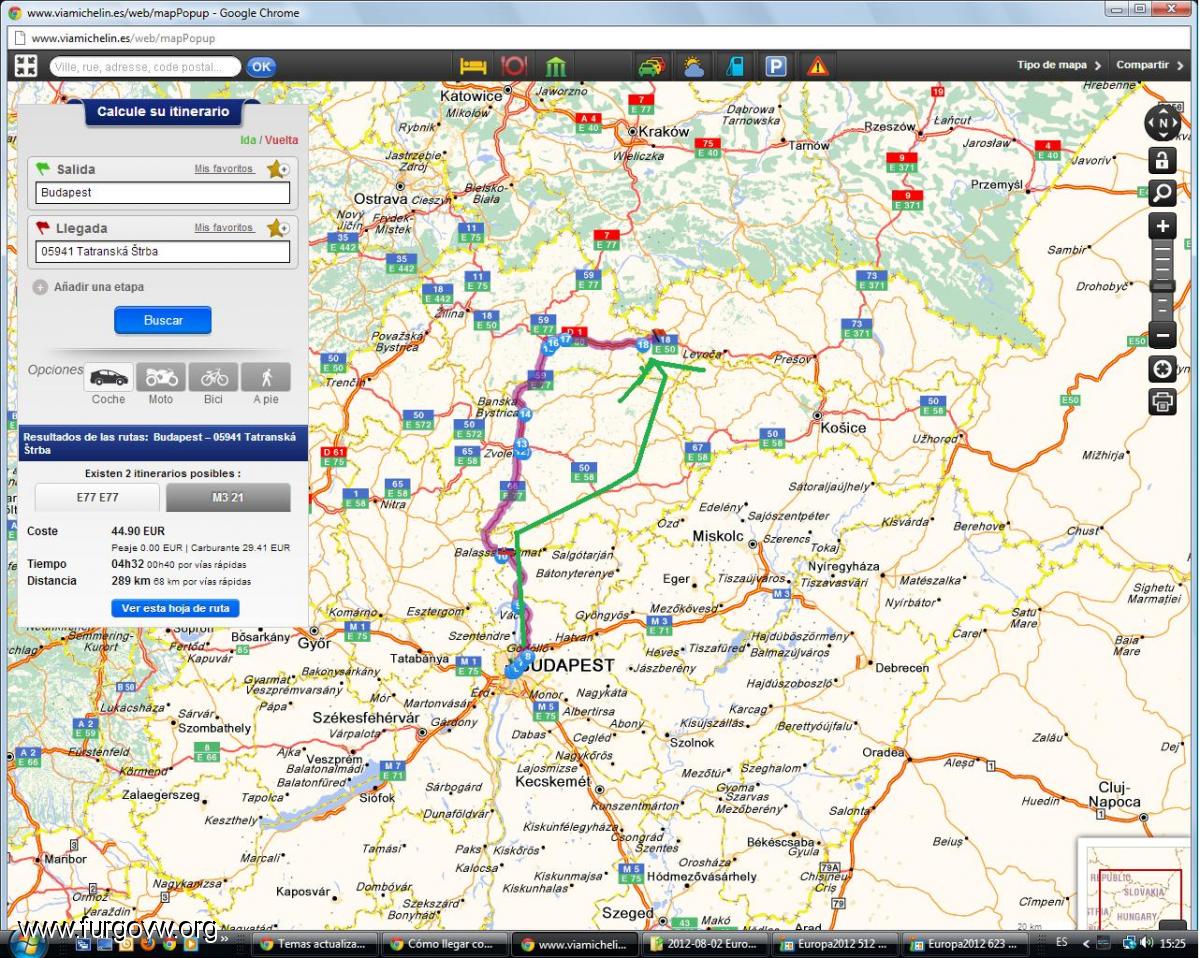This screenshot has height=958, width=1200.
Task: Select Vuelta return option
Action: pos(281,140)
